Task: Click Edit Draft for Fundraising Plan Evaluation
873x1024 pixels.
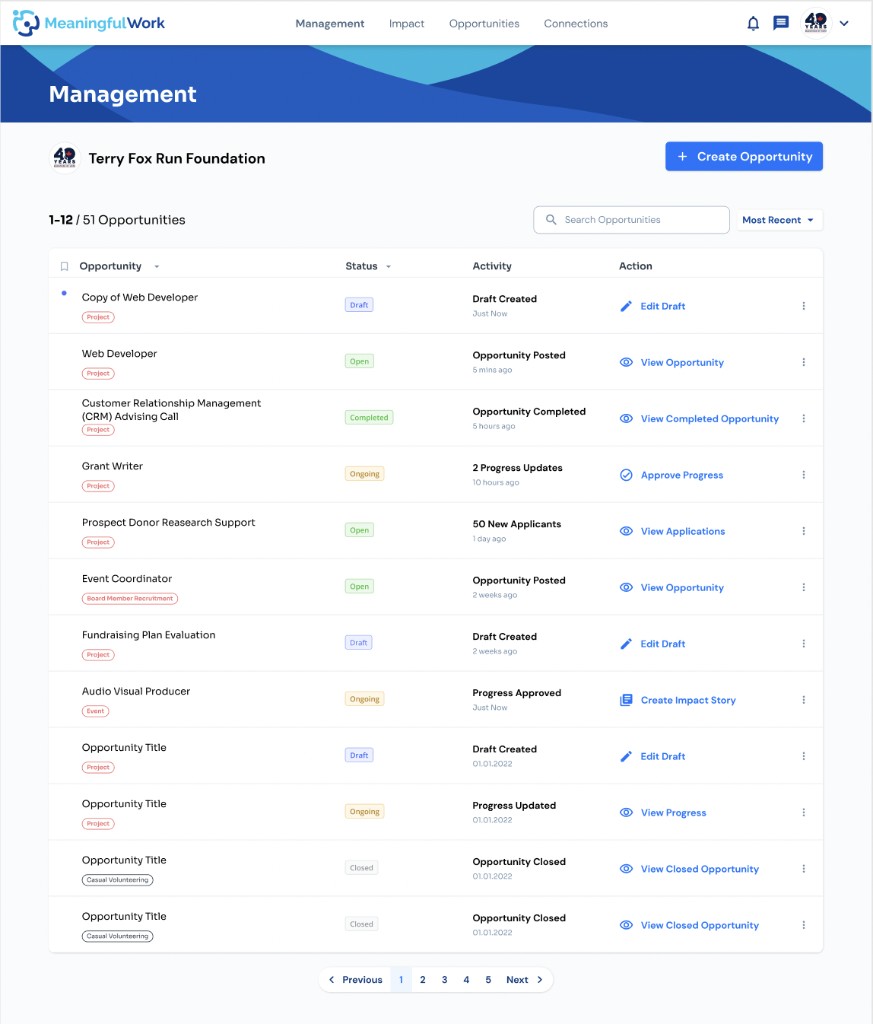Action: (x=652, y=644)
